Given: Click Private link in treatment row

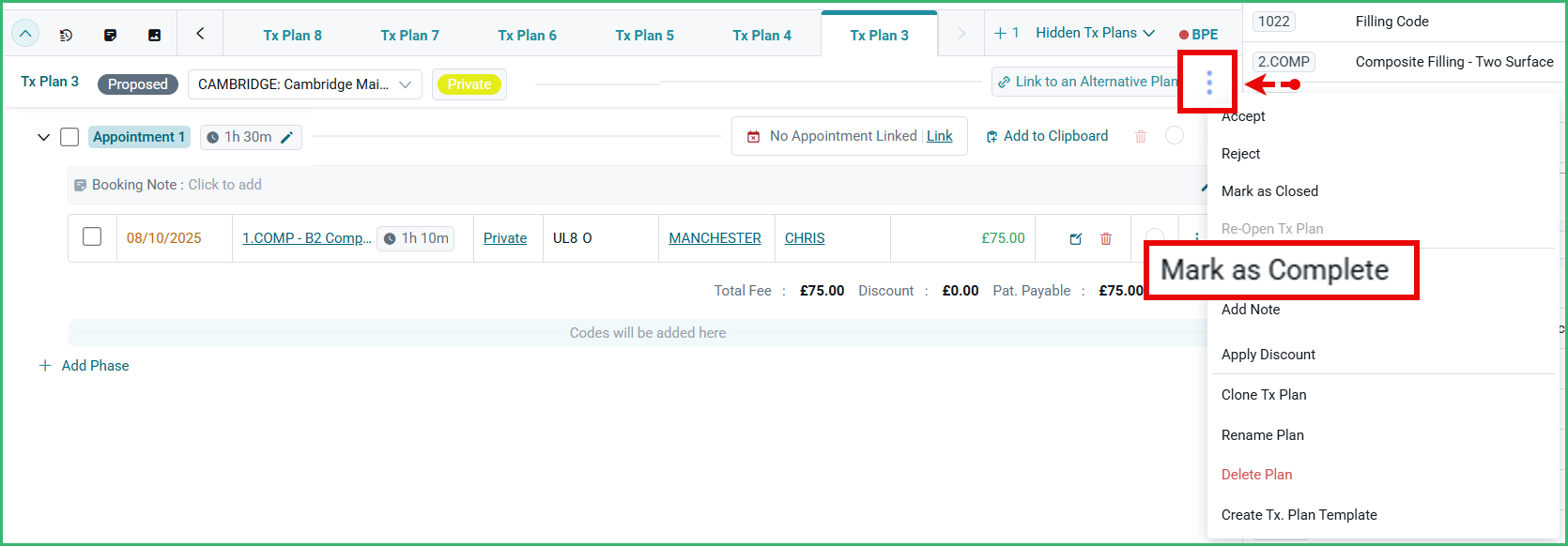Looking at the screenshot, I should click(x=505, y=238).
